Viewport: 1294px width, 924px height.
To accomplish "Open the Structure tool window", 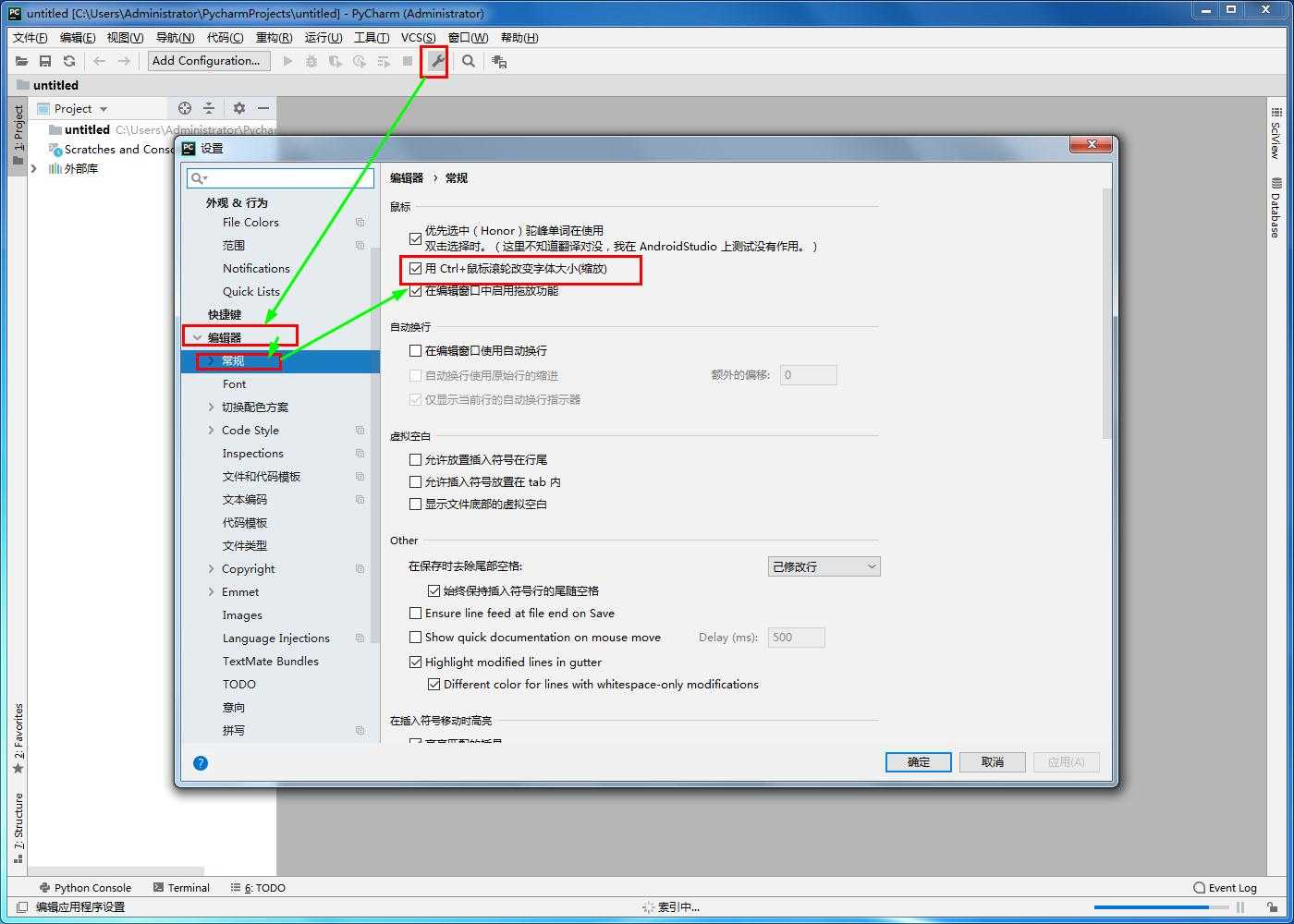I will (x=18, y=828).
